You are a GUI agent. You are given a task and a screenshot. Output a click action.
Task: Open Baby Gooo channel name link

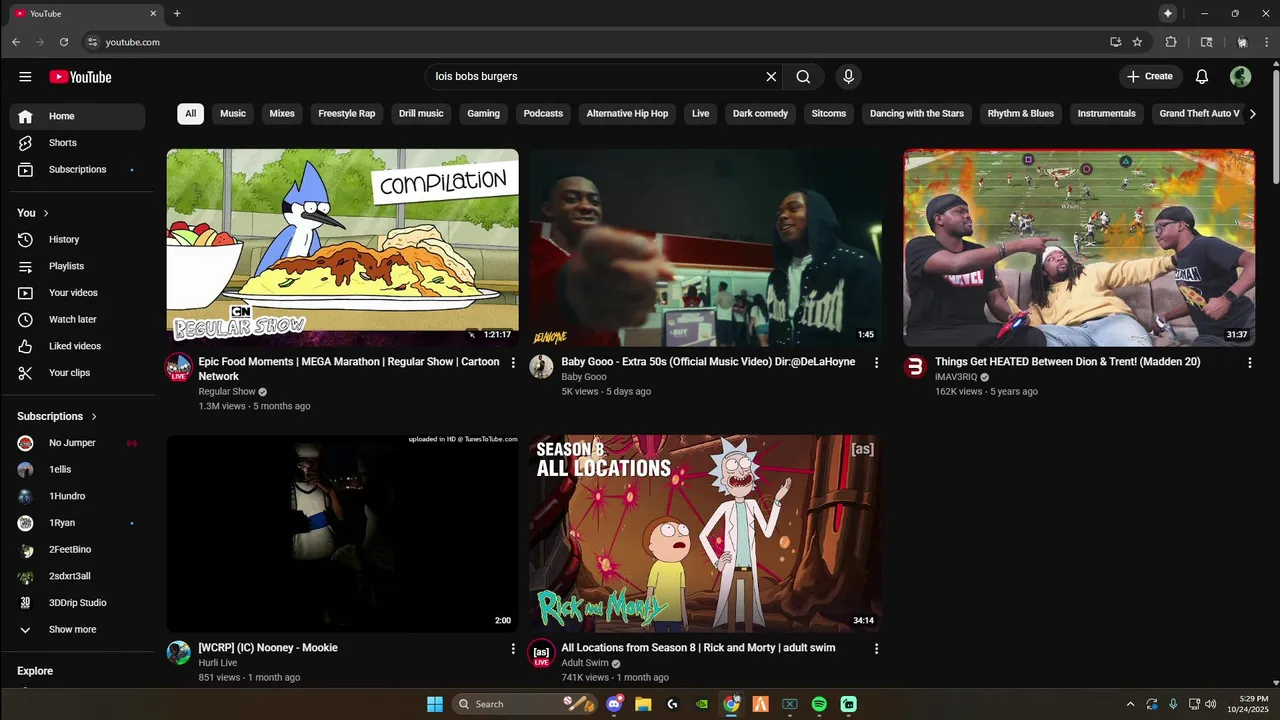[584, 377]
